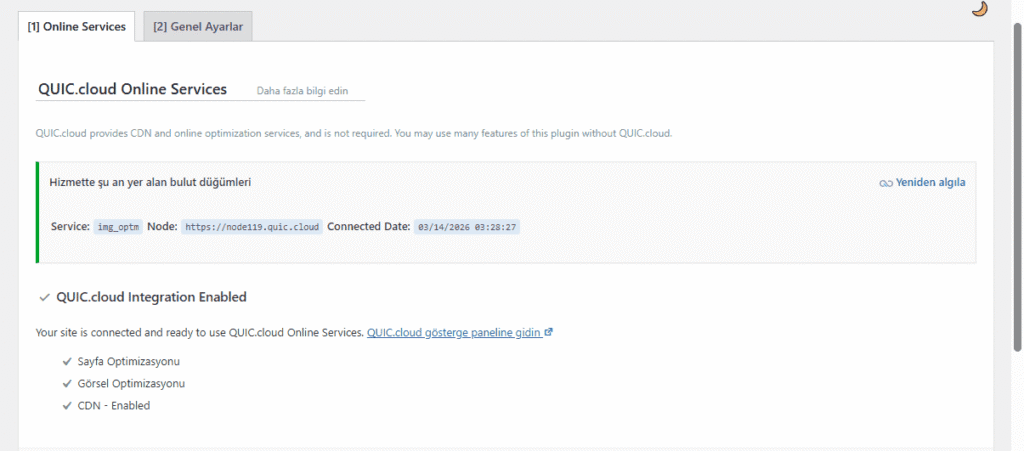
Task: Click the checkmark beside QUIC.cloud Integration Enabled
Action: click(x=44, y=297)
